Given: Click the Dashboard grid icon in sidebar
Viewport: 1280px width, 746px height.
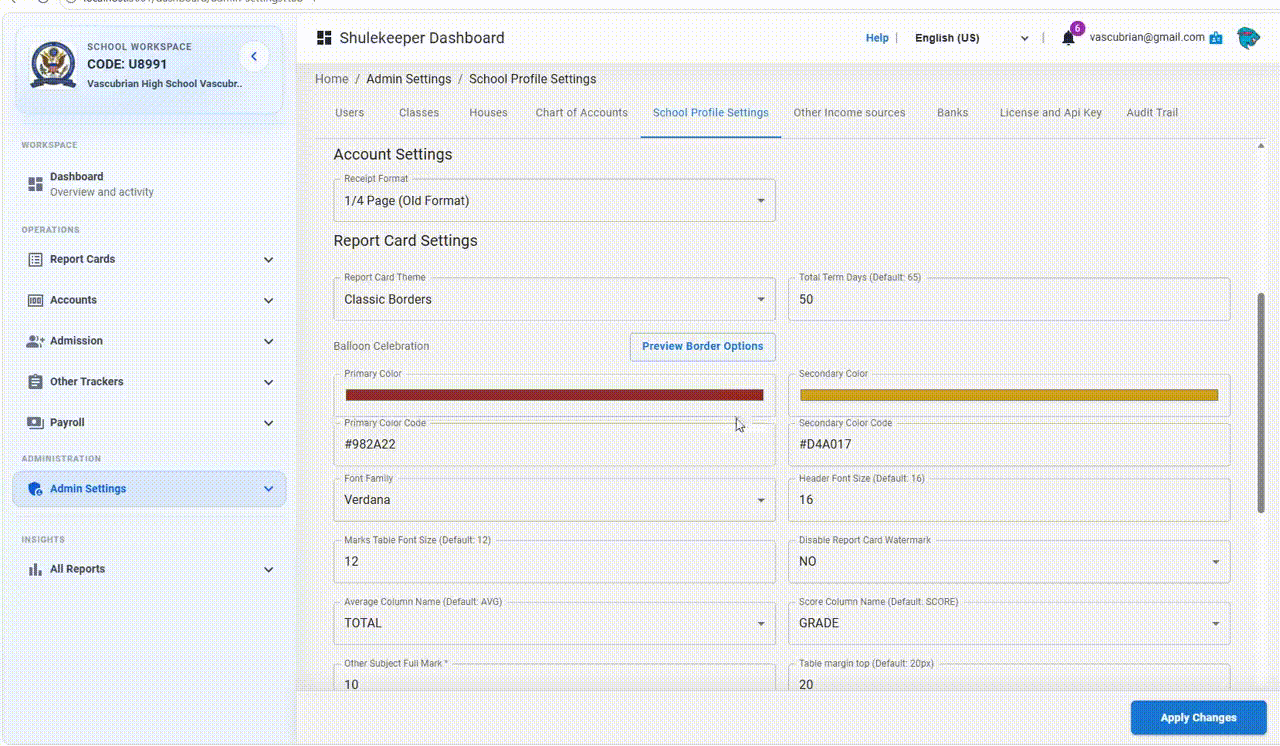Looking at the screenshot, I should (x=35, y=184).
